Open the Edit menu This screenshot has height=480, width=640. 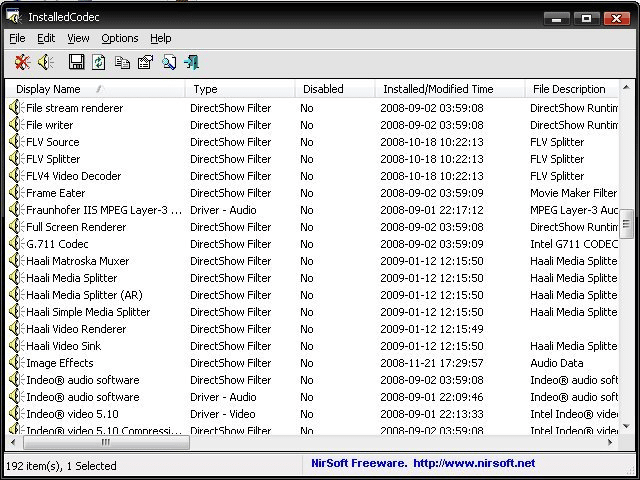[x=46, y=38]
